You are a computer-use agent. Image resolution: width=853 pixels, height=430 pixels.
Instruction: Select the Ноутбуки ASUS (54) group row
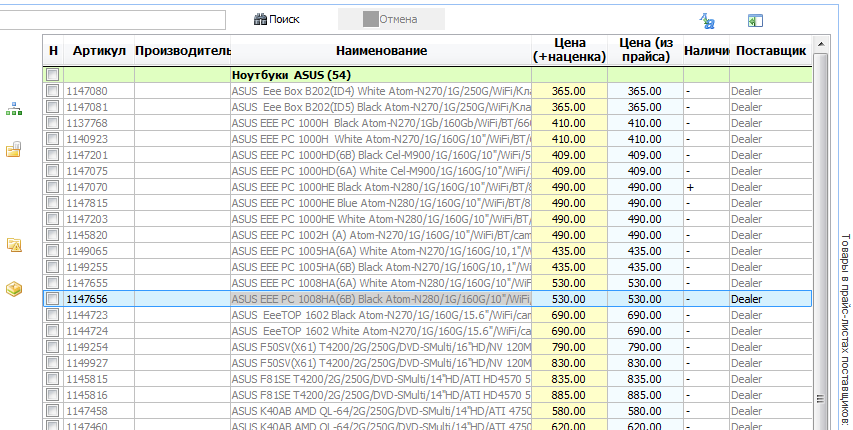click(x=427, y=75)
